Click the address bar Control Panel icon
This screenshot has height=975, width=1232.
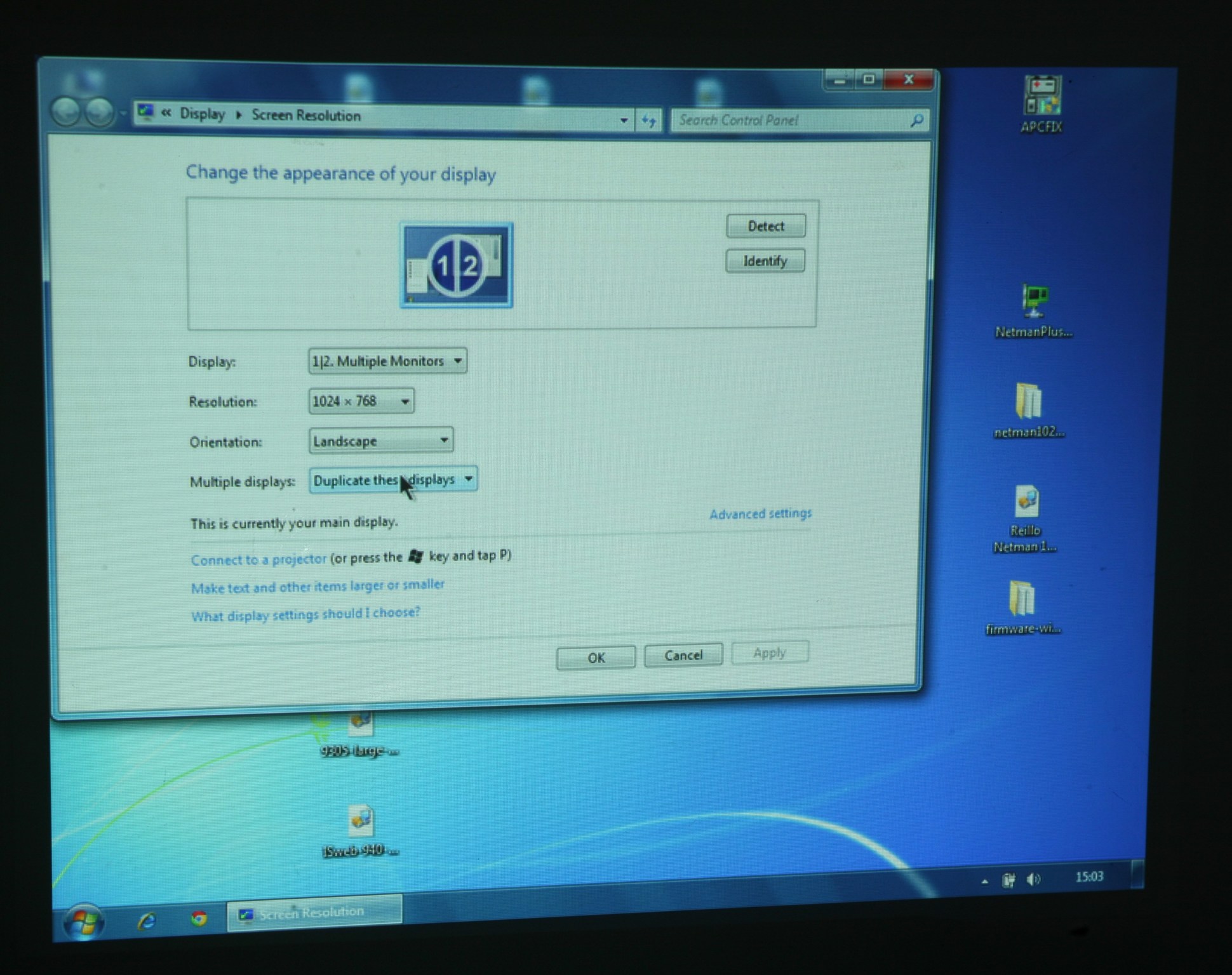click(x=146, y=112)
